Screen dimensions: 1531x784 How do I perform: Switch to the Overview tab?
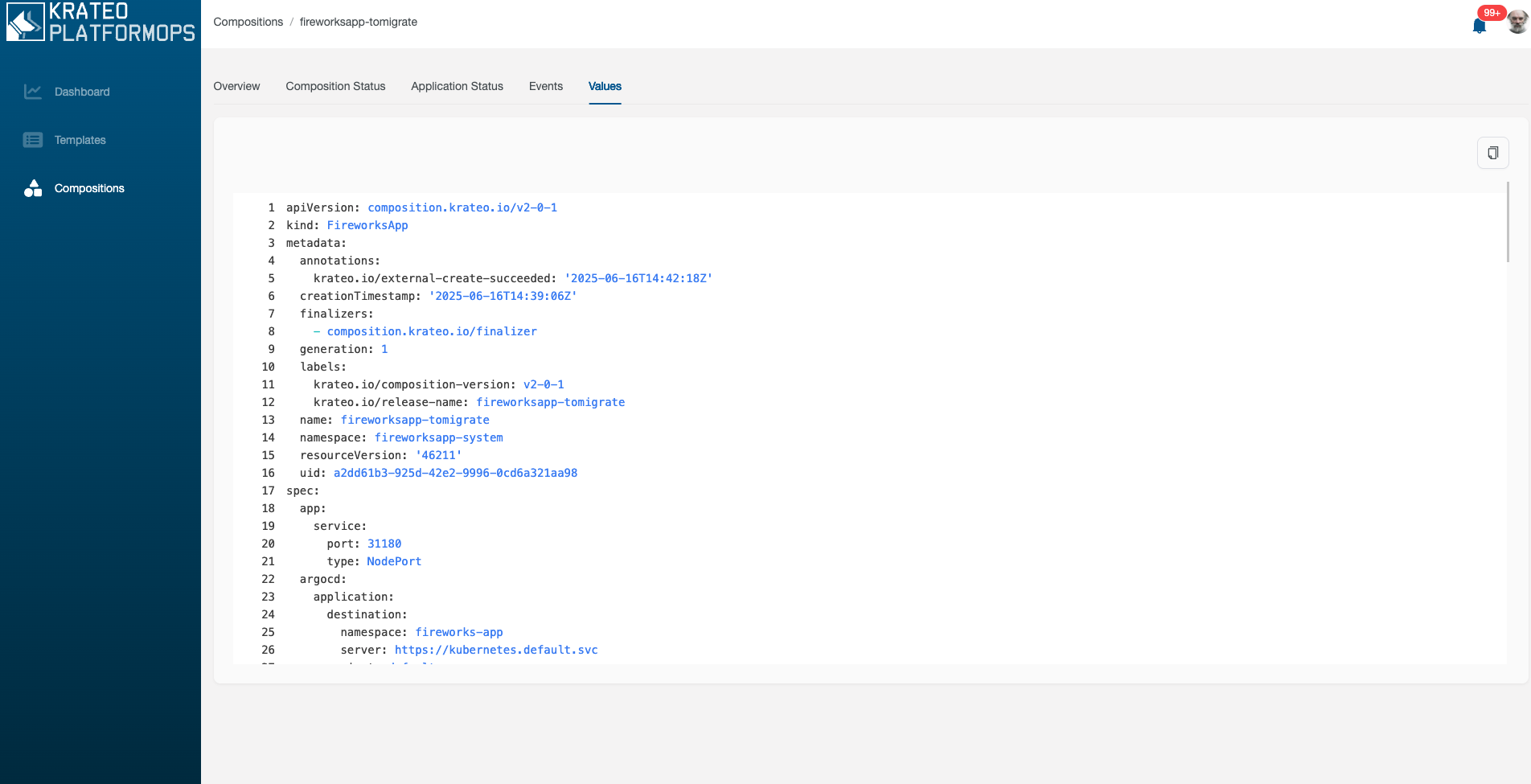[236, 86]
